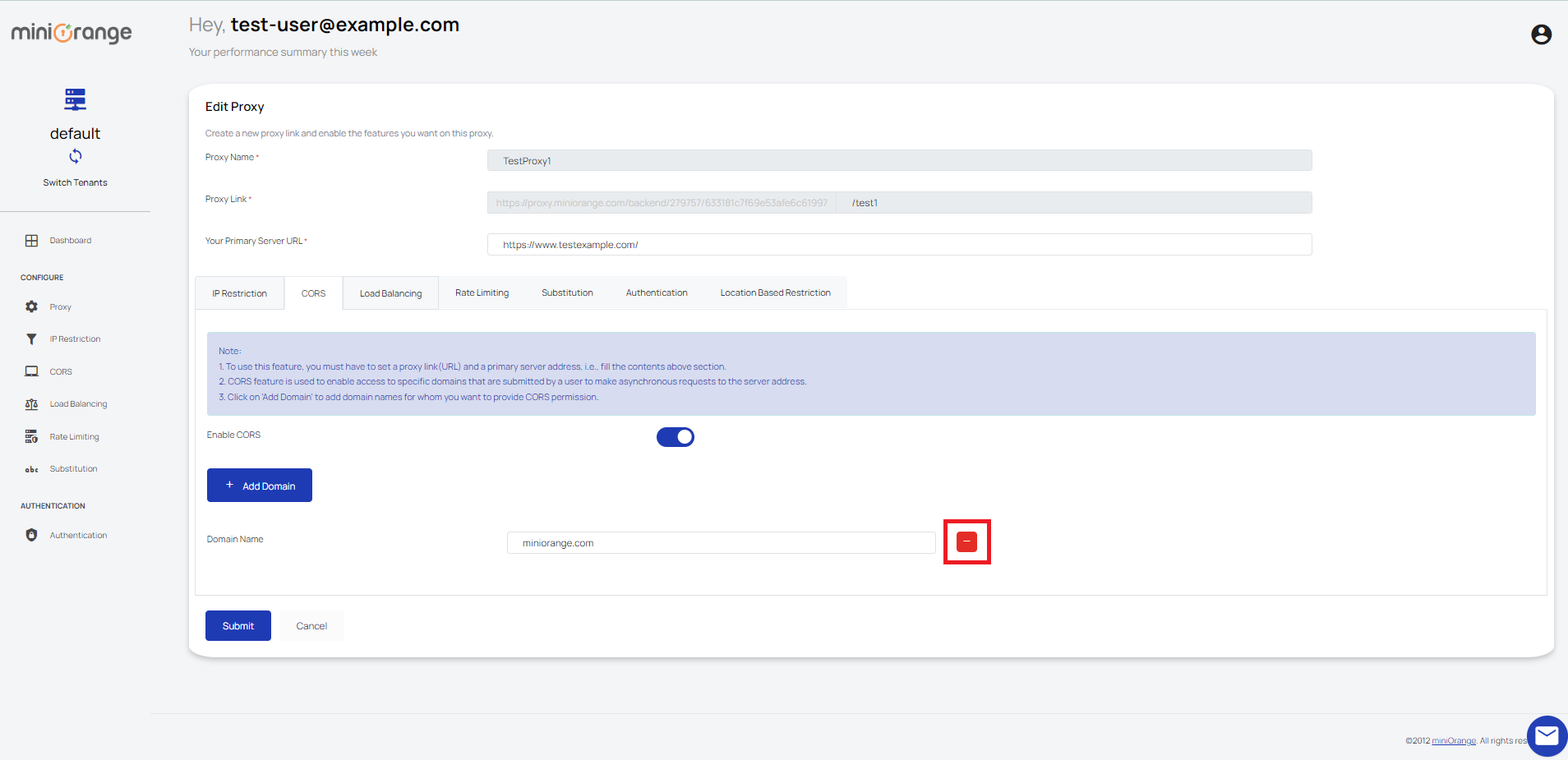Viewport: 1568px width, 760px height.
Task: Open Substitution sidebar link
Action: (73, 469)
